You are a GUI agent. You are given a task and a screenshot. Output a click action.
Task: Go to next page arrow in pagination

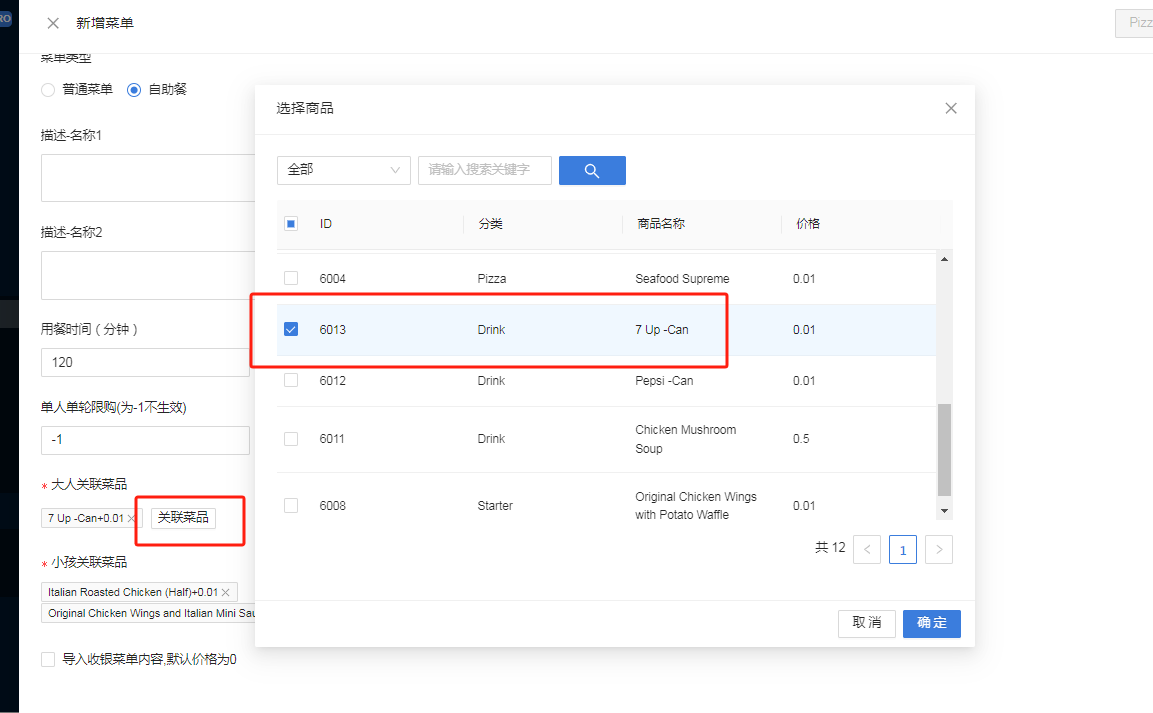pos(939,550)
